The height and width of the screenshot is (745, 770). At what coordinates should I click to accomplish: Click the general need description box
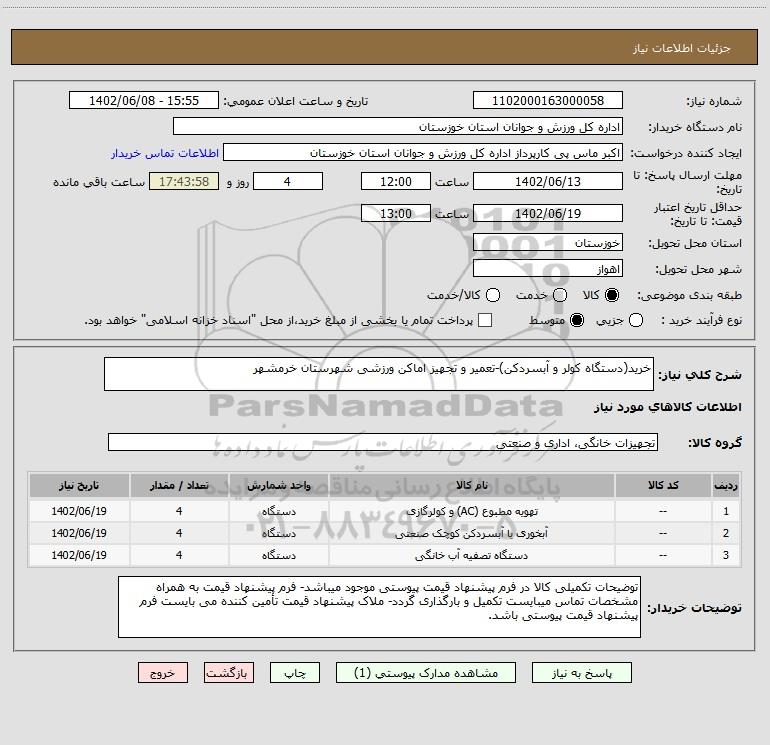[379, 374]
